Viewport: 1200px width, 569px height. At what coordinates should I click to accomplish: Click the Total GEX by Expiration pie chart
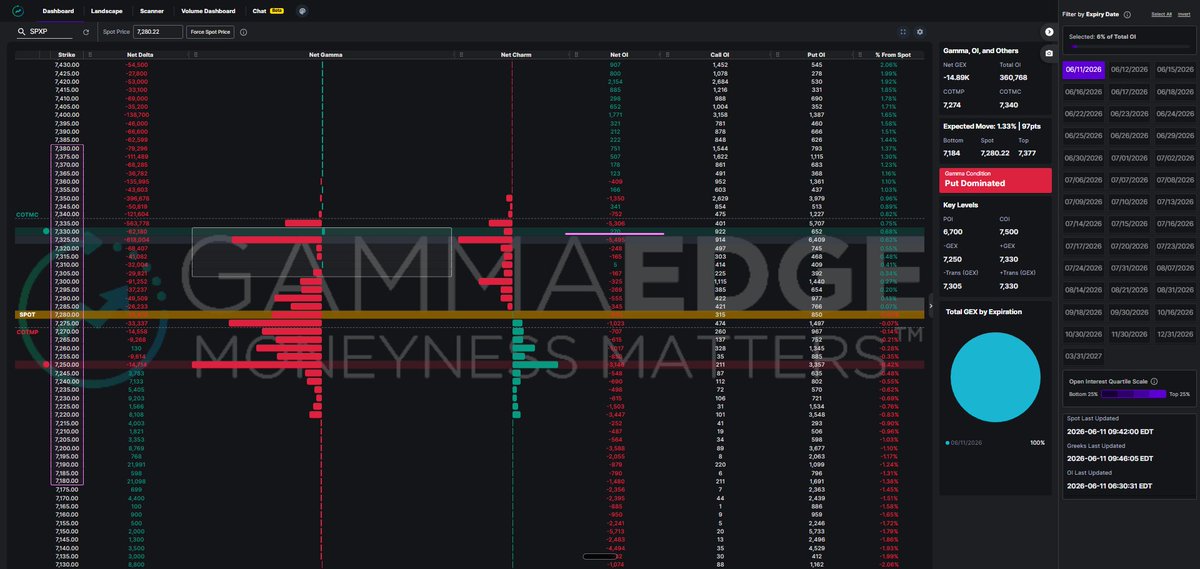(993, 378)
